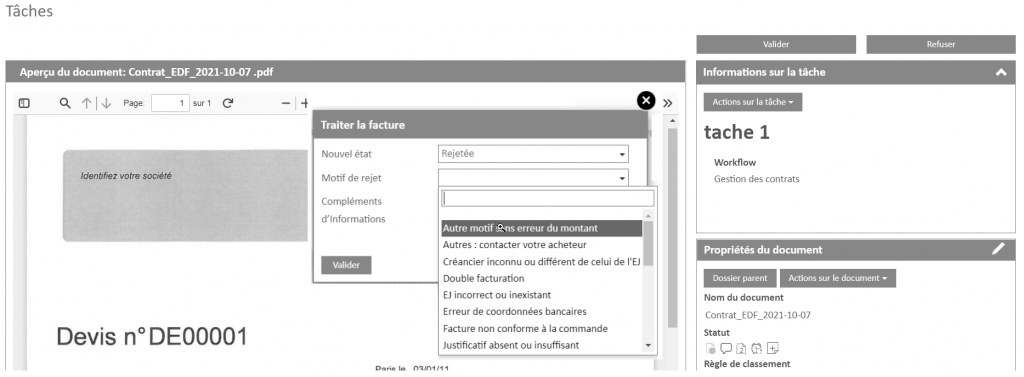Click document name Contrat_EDF_2021-10-07
The height and width of the screenshot is (377, 1024).
[x=758, y=316]
